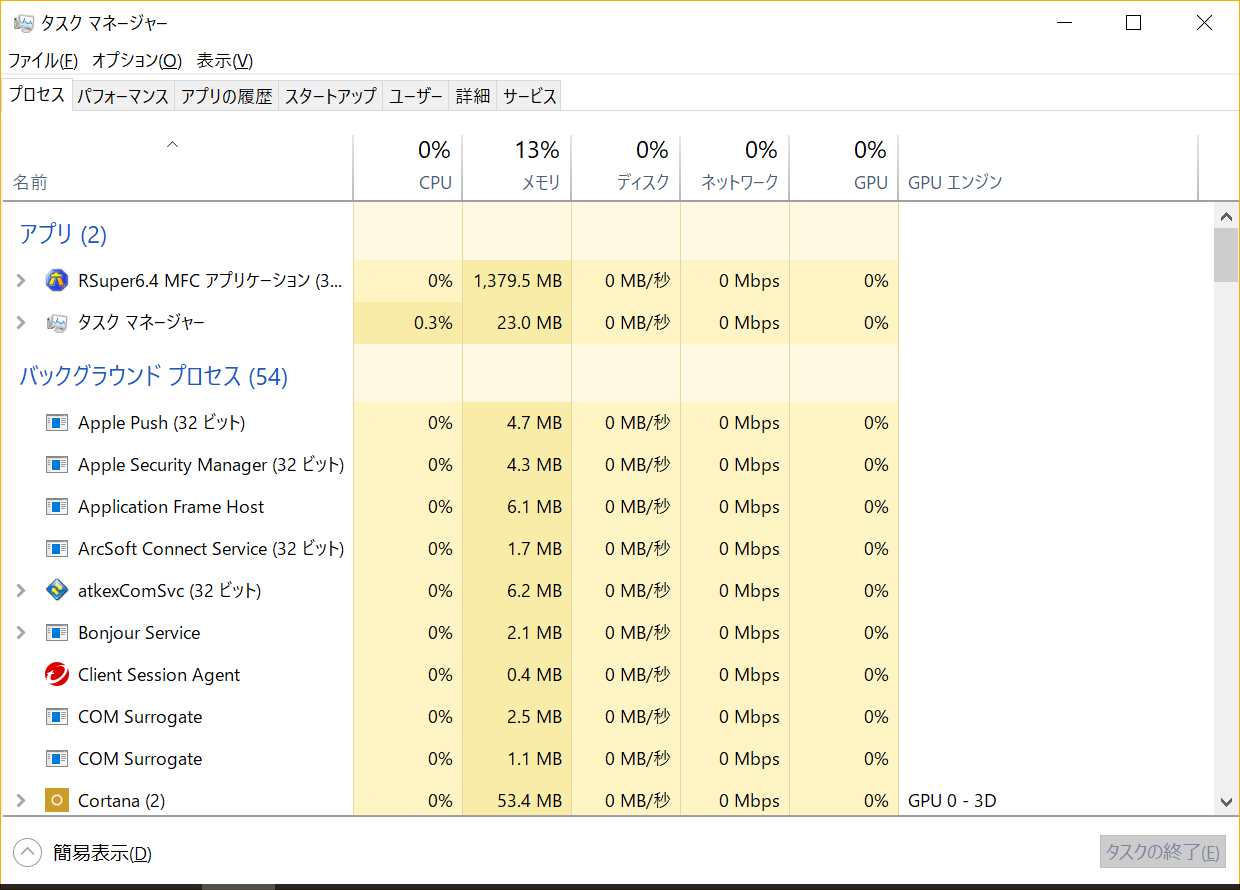Click the タスクの終了 button
1240x890 pixels.
[x=1162, y=853]
